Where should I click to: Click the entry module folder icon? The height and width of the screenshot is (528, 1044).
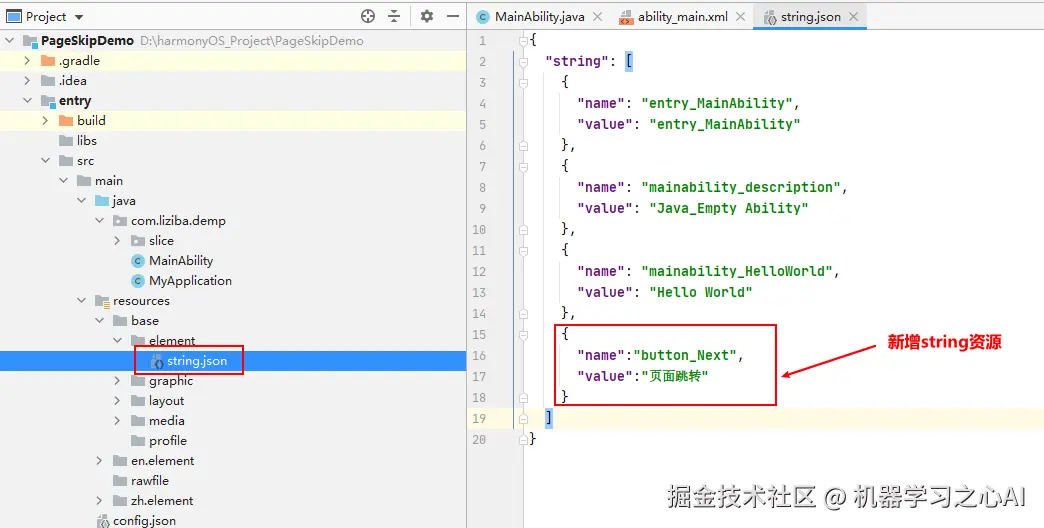(x=47, y=101)
